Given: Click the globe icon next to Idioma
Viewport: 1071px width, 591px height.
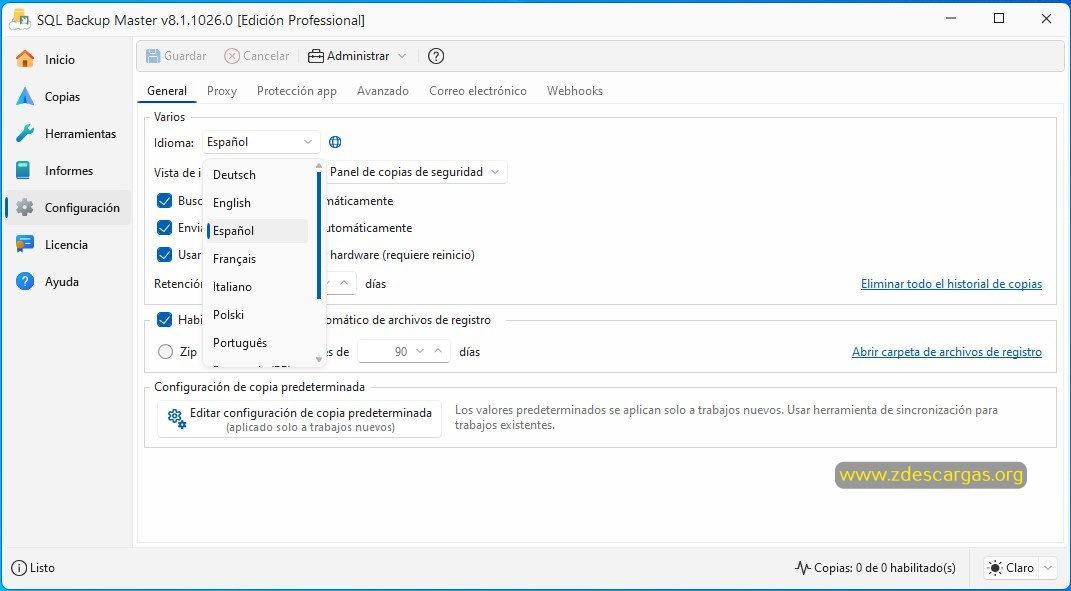Looking at the screenshot, I should tap(335, 142).
